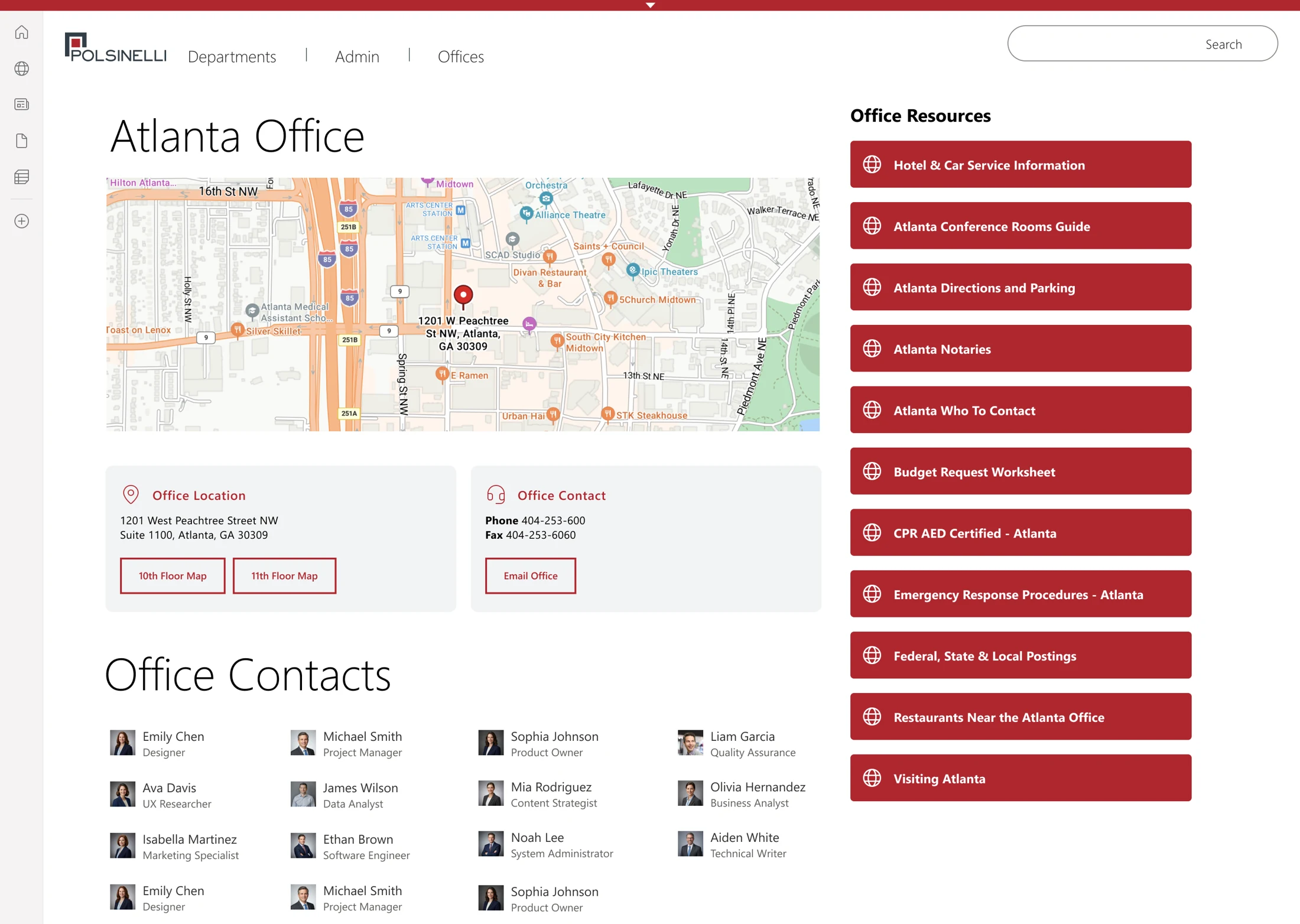Open Federal, State & Local Postings
The image size is (1300, 924).
[1020, 656]
